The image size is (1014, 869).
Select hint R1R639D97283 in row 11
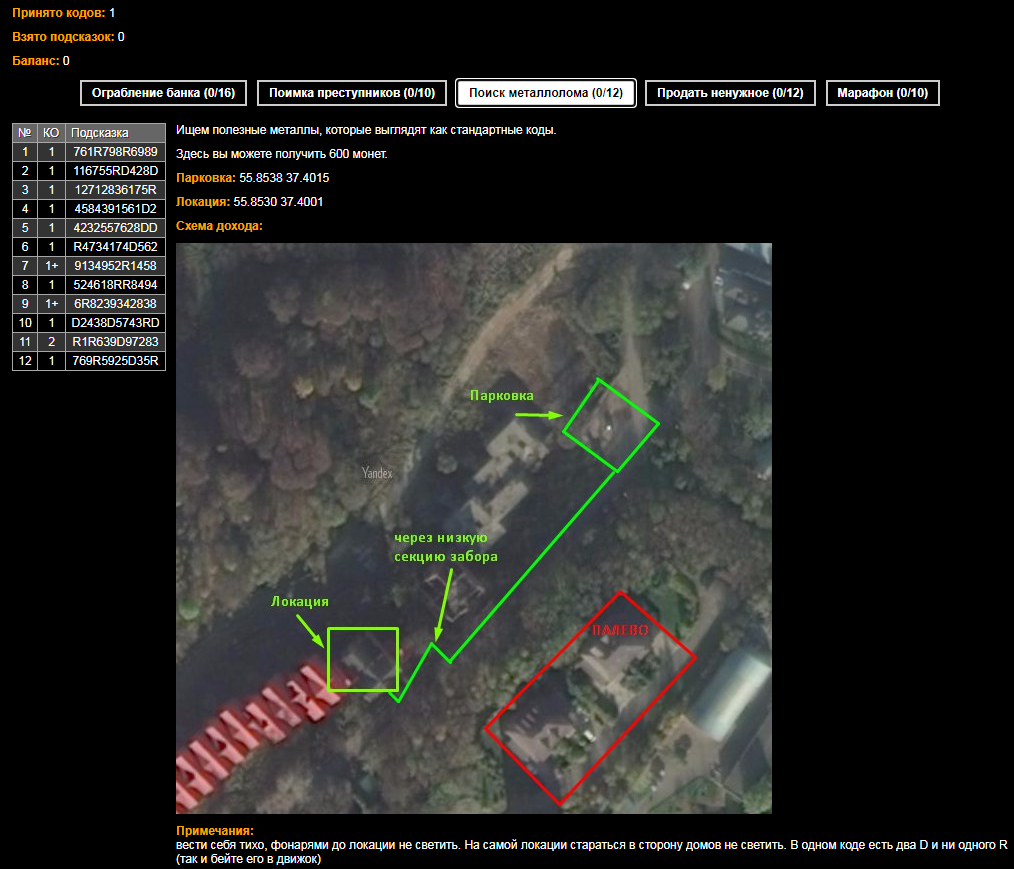pos(116,341)
